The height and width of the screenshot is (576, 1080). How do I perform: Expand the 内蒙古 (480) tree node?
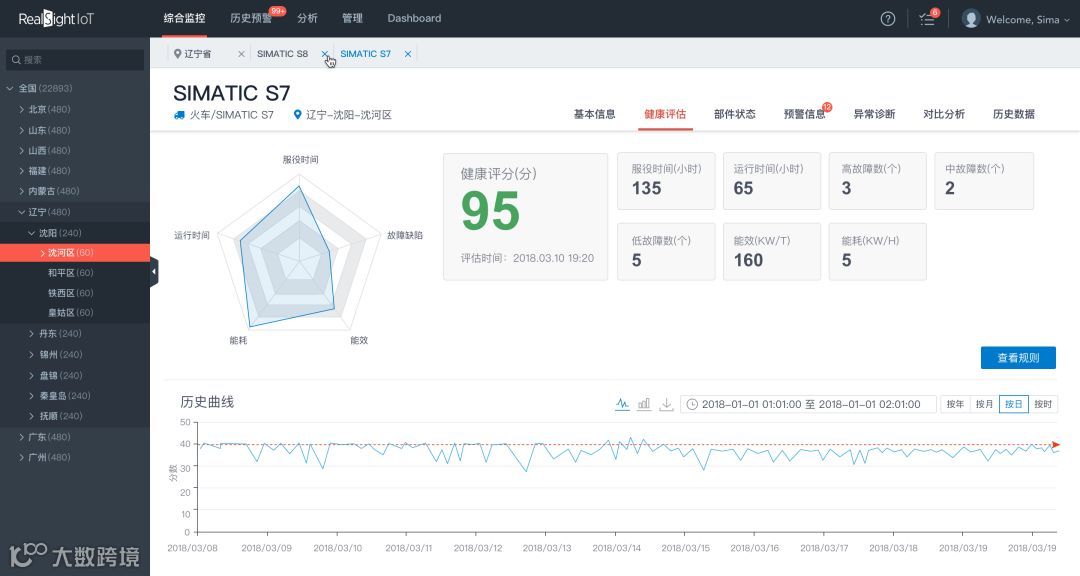click(22, 191)
